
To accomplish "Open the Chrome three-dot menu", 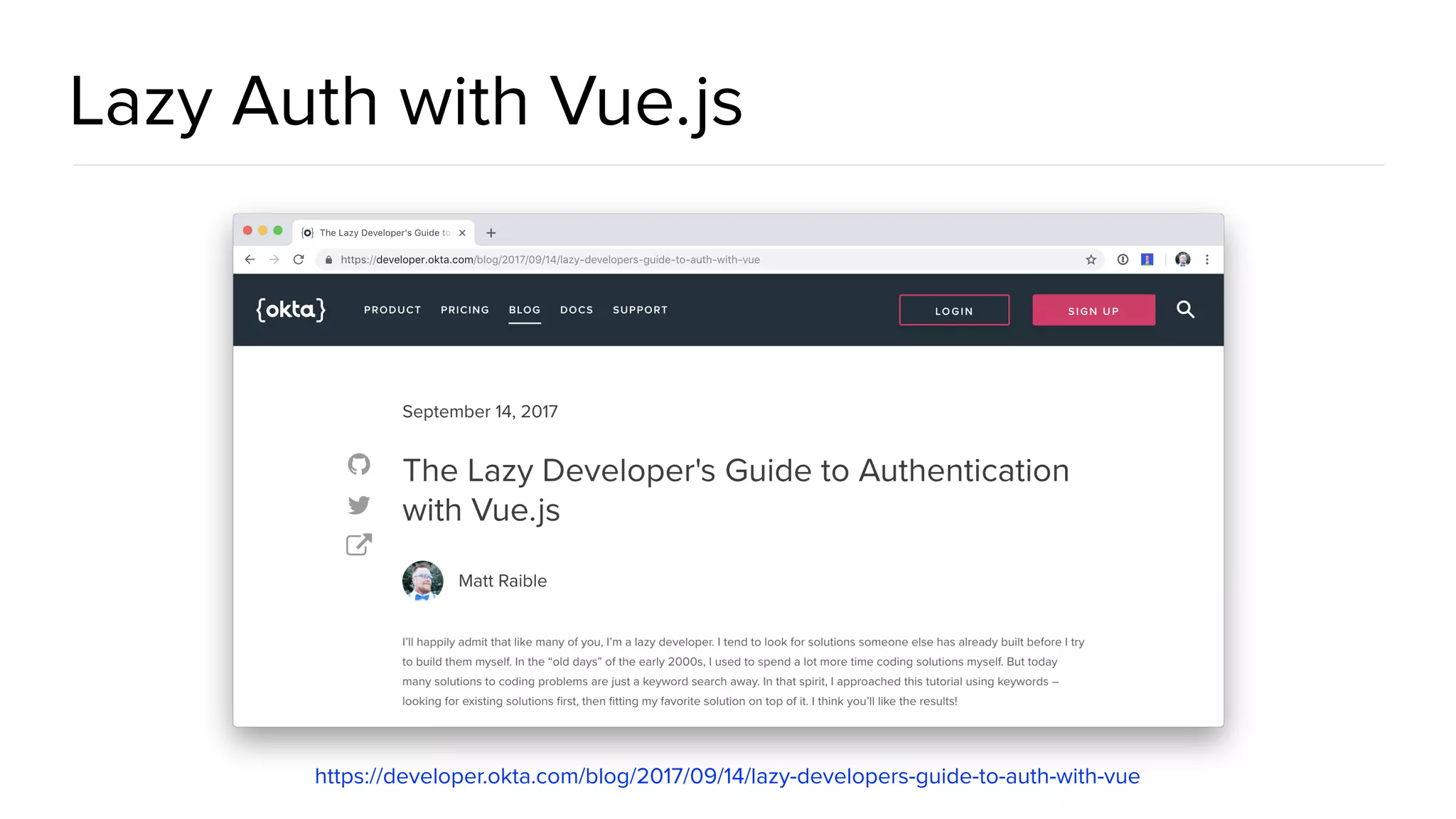I will [1207, 259].
